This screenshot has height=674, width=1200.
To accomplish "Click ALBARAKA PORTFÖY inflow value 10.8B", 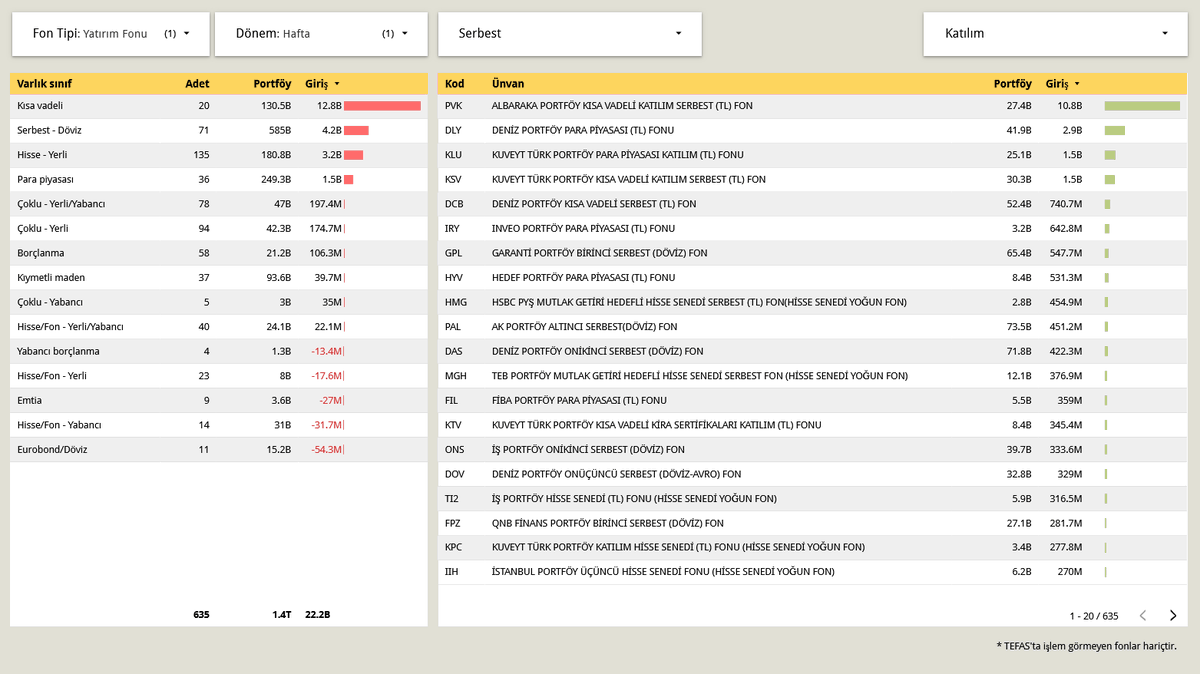I will coord(1070,106).
